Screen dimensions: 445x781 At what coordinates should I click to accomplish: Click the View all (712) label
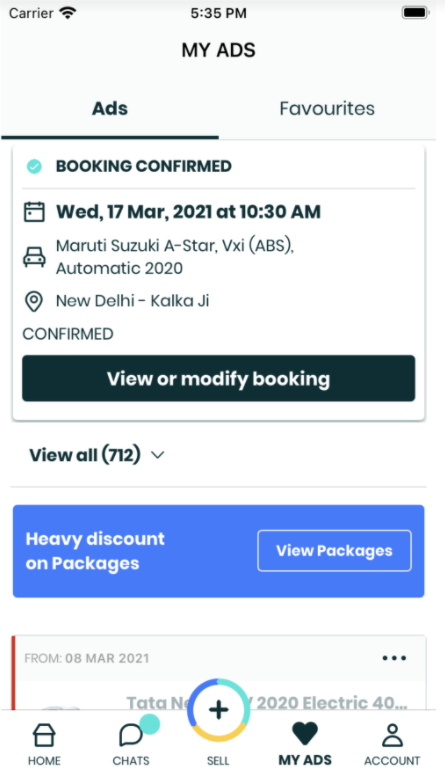coord(85,455)
